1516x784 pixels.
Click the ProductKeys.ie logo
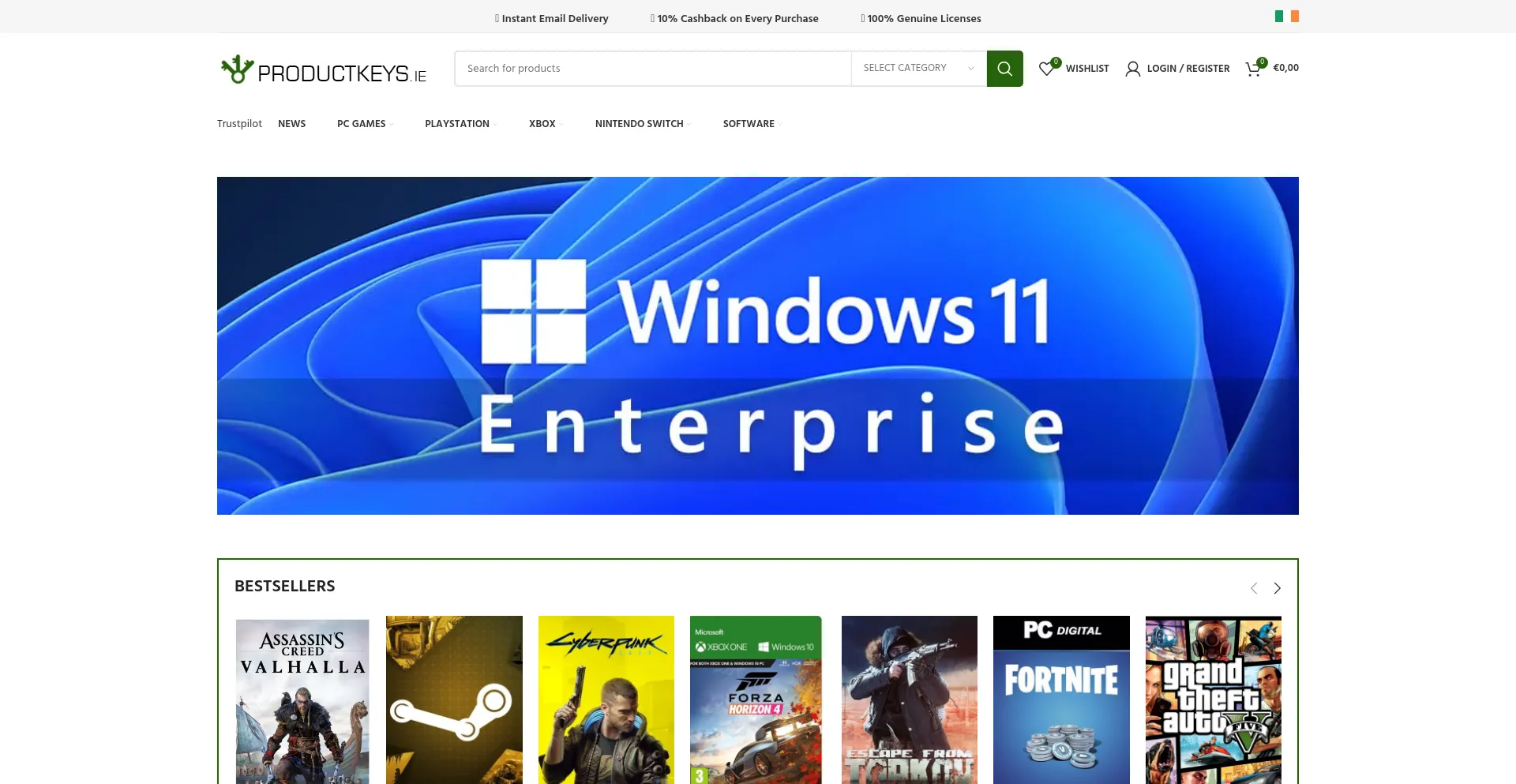click(324, 69)
